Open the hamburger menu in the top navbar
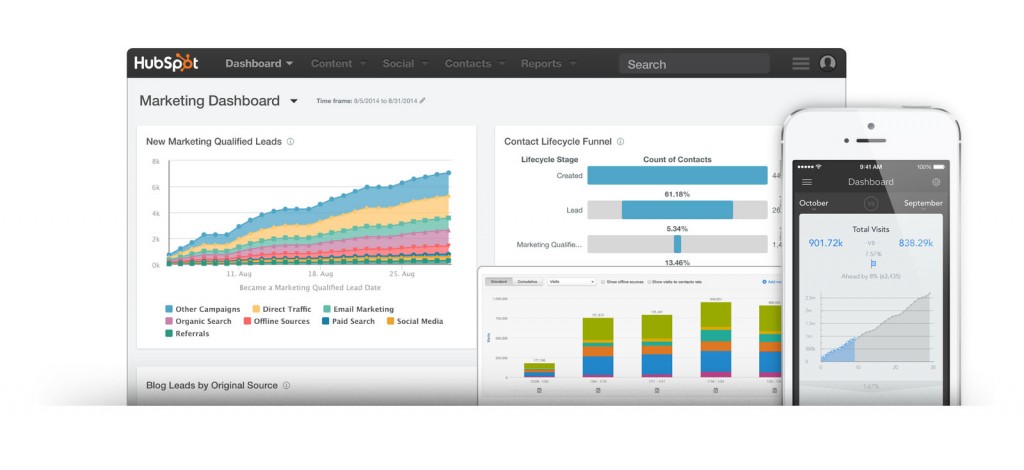Screen dimensions: 1024x470 (800, 63)
